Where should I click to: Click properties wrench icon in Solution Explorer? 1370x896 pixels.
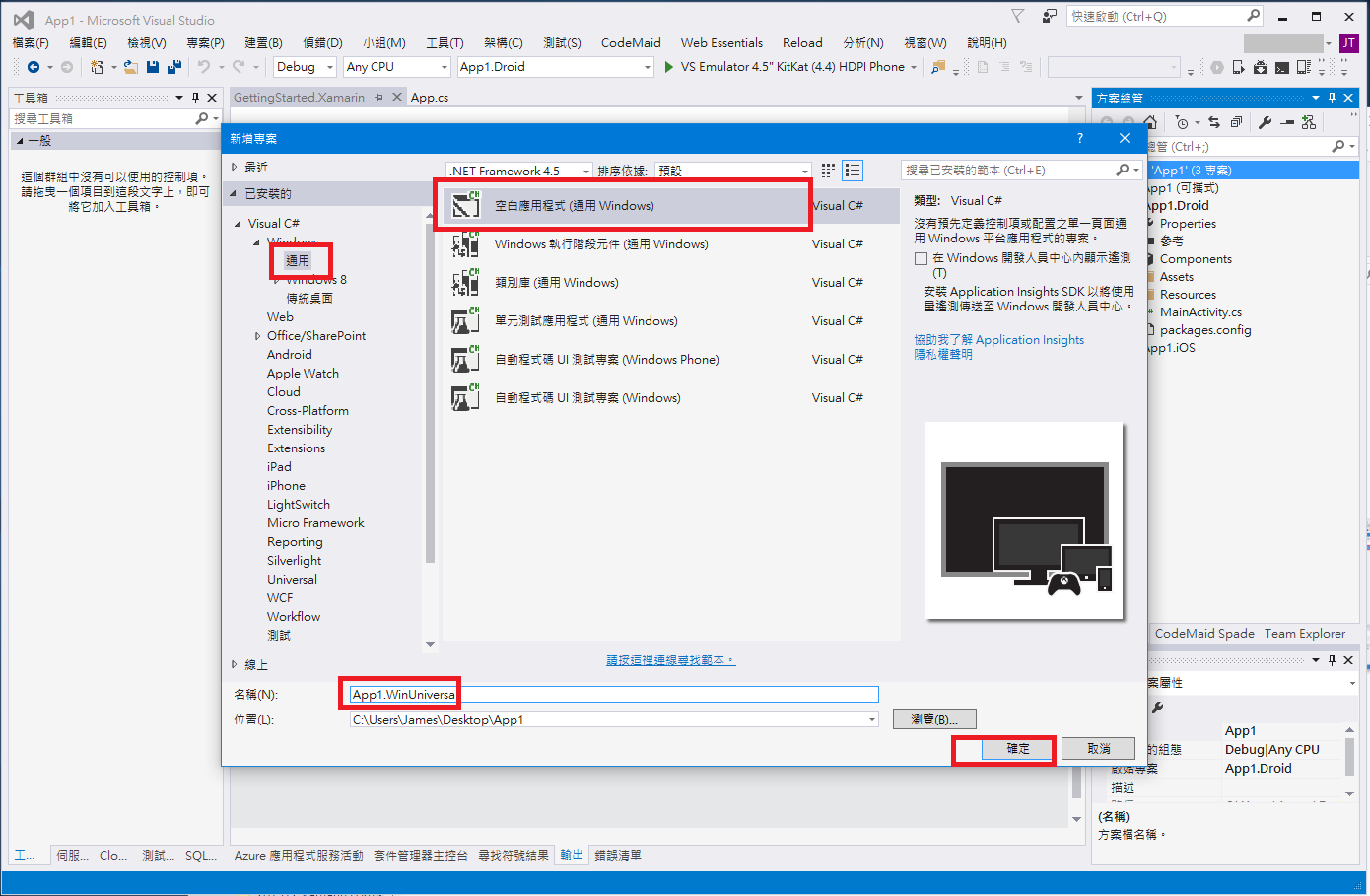coord(1266,122)
